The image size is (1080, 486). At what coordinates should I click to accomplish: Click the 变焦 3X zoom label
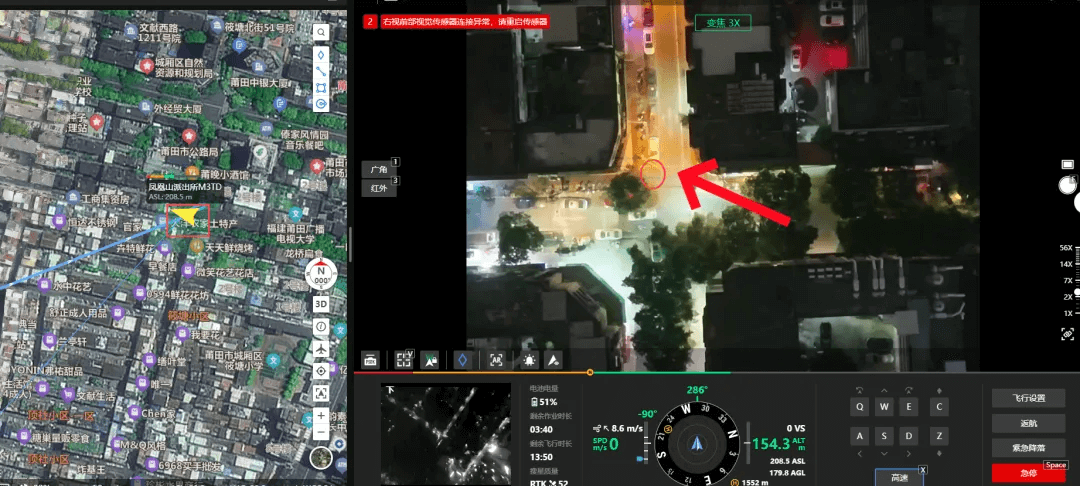(723, 23)
